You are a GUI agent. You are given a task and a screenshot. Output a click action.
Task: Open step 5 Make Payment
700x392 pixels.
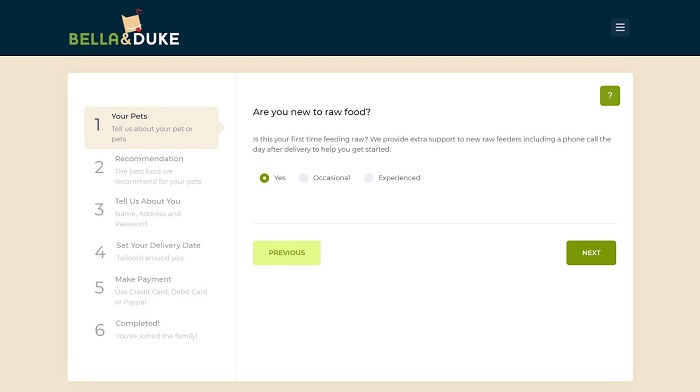tap(151, 290)
